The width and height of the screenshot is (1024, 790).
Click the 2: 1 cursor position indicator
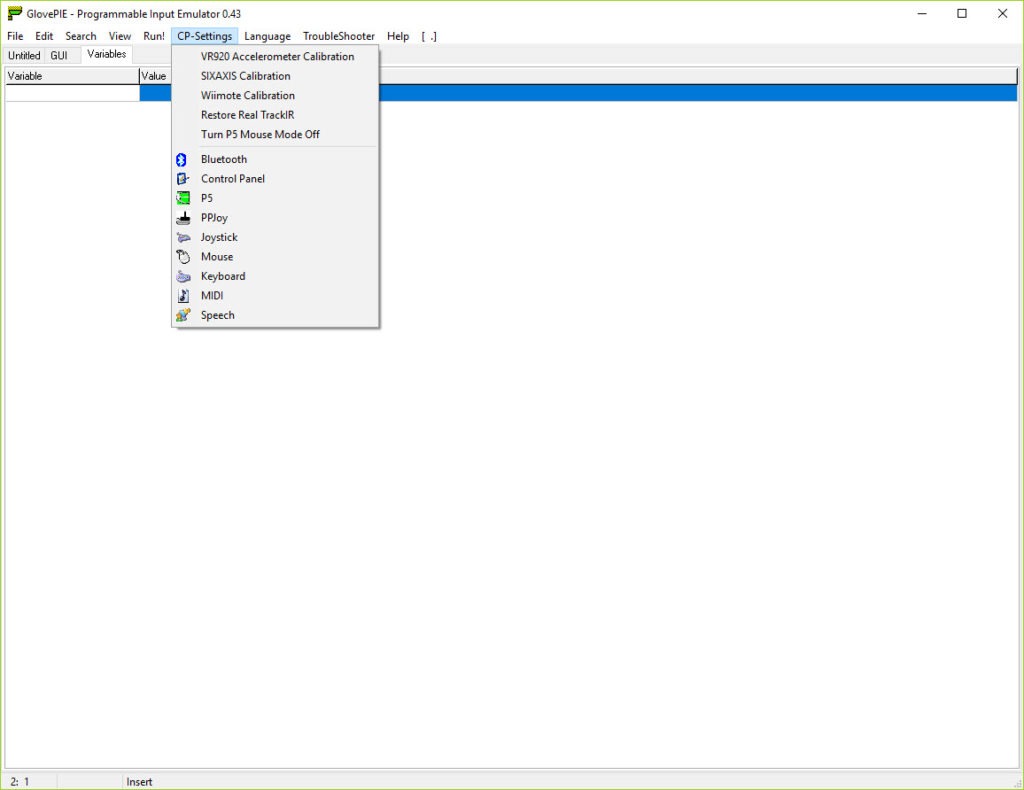[20, 782]
